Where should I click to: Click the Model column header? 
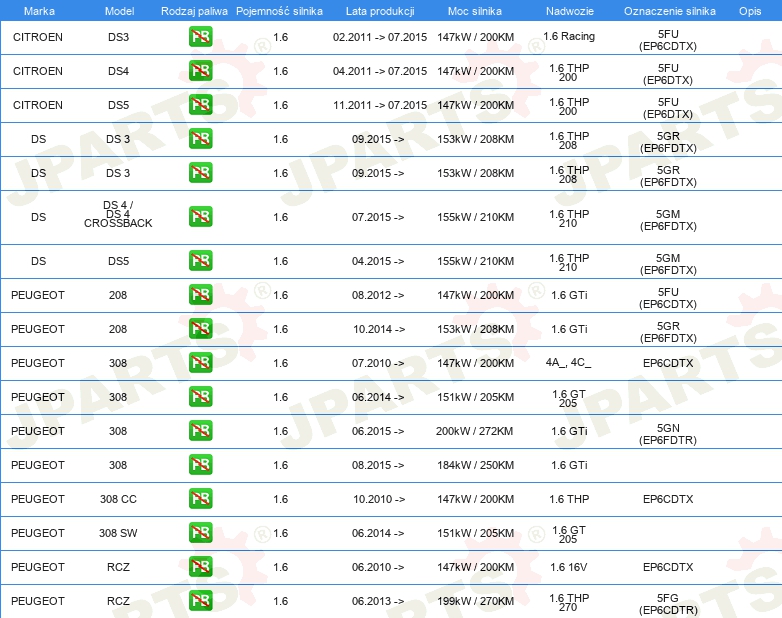(119, 11)
